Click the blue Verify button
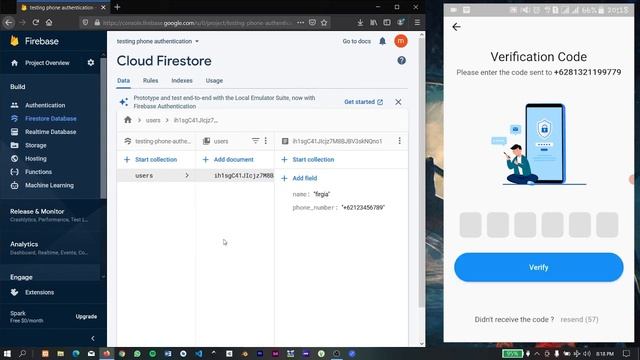Image resolution: width=640 pixels, height=360 pixels. point(538,267)
